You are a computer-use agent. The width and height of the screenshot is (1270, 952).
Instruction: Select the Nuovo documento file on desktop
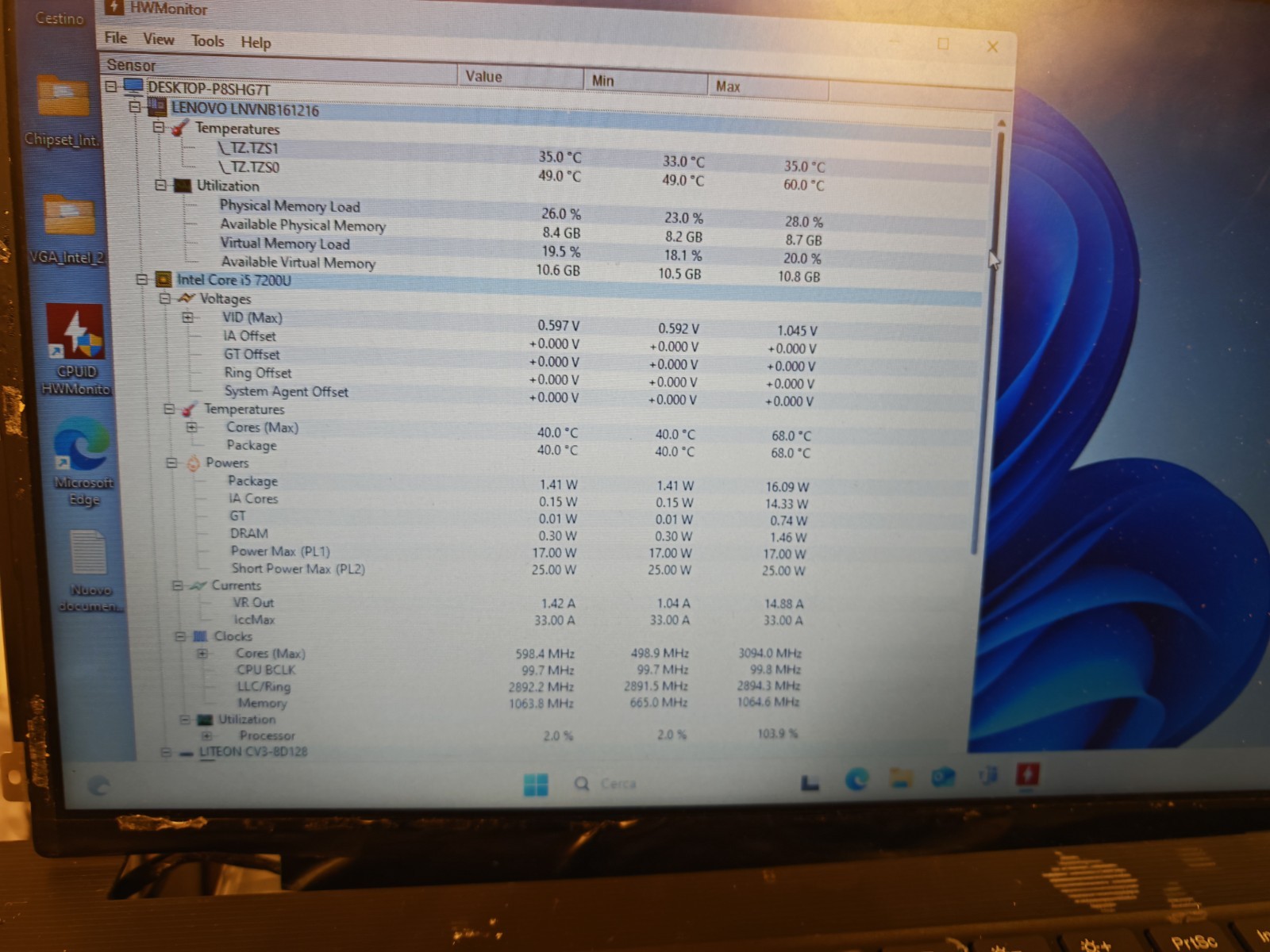click(x=90, y=571)
